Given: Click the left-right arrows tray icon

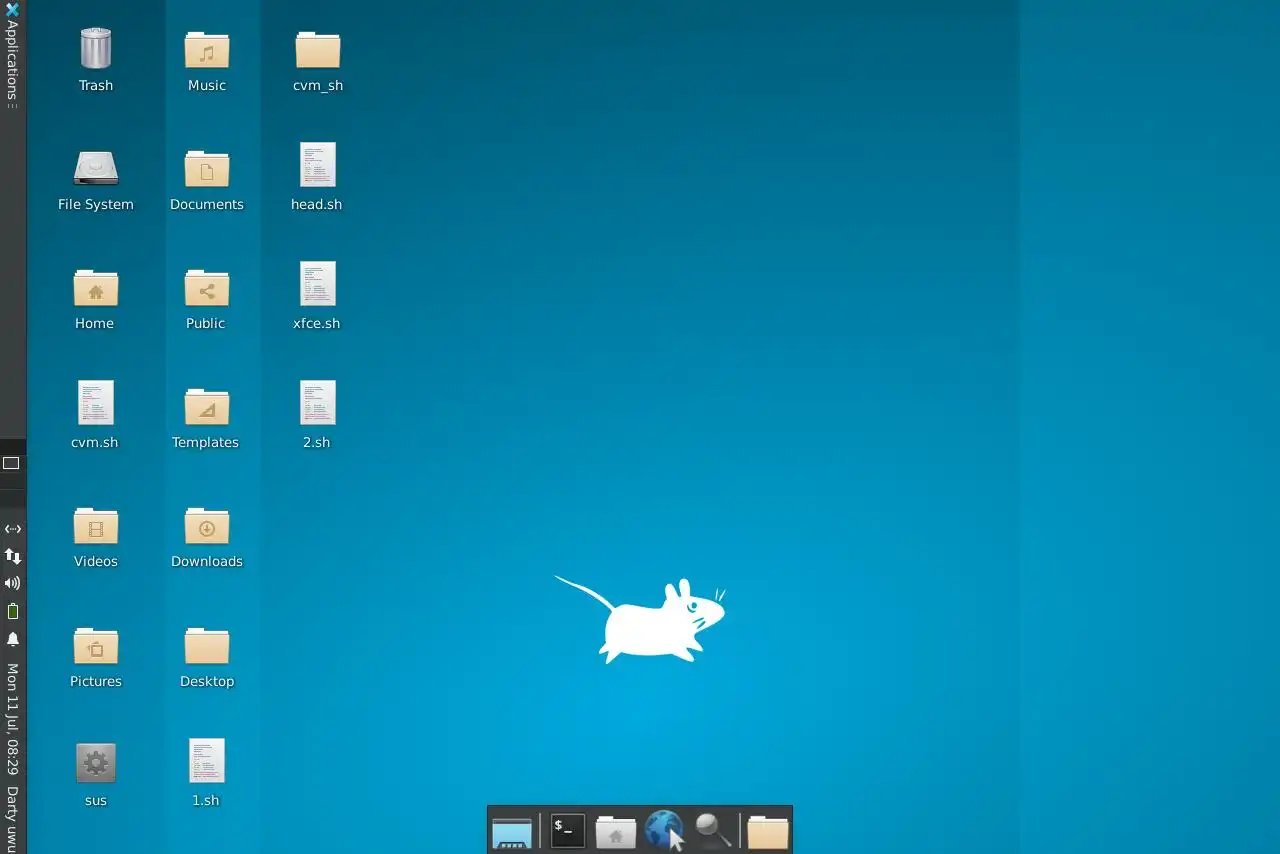Looking at the screenshot, I should pyautogui.click(x=13, y=528).
